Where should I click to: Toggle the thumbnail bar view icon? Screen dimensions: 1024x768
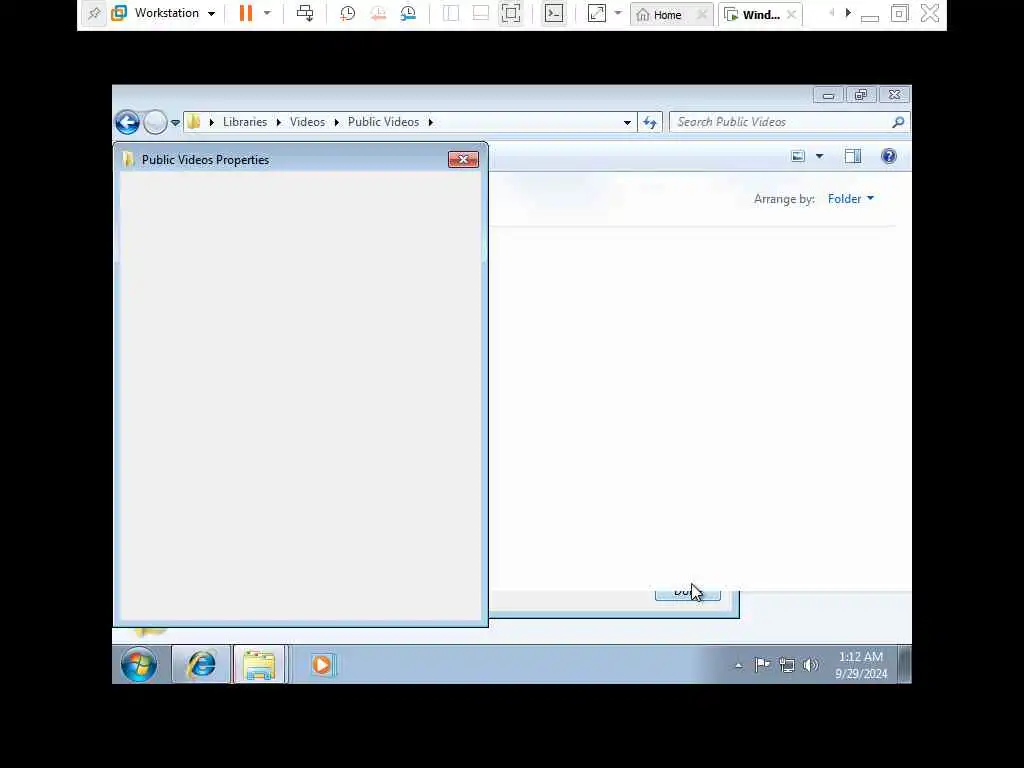coord(481,13)
